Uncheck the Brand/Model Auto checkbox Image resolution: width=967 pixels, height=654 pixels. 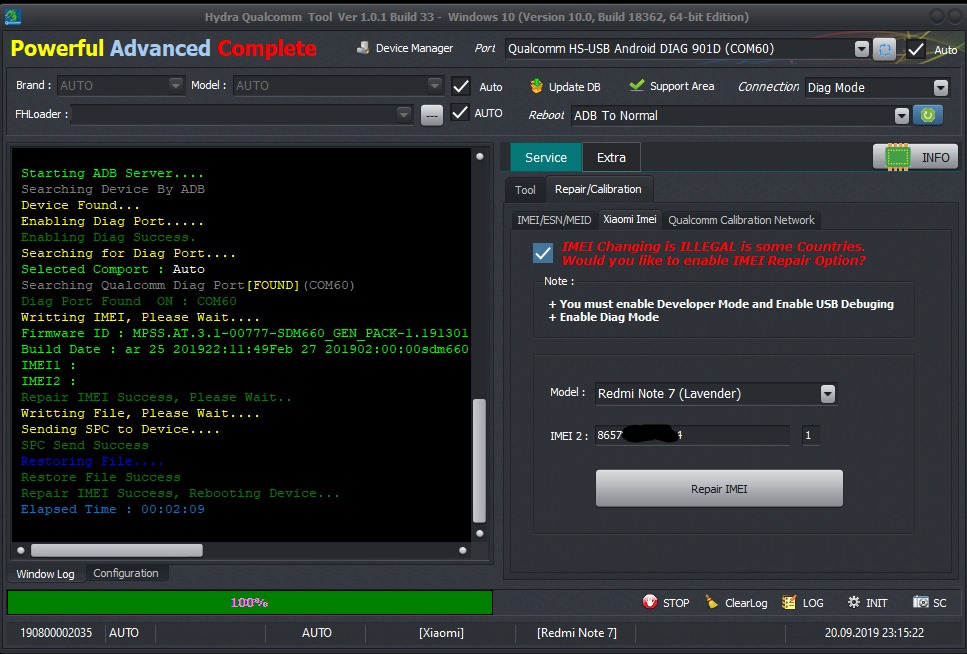tap(461, 86)
